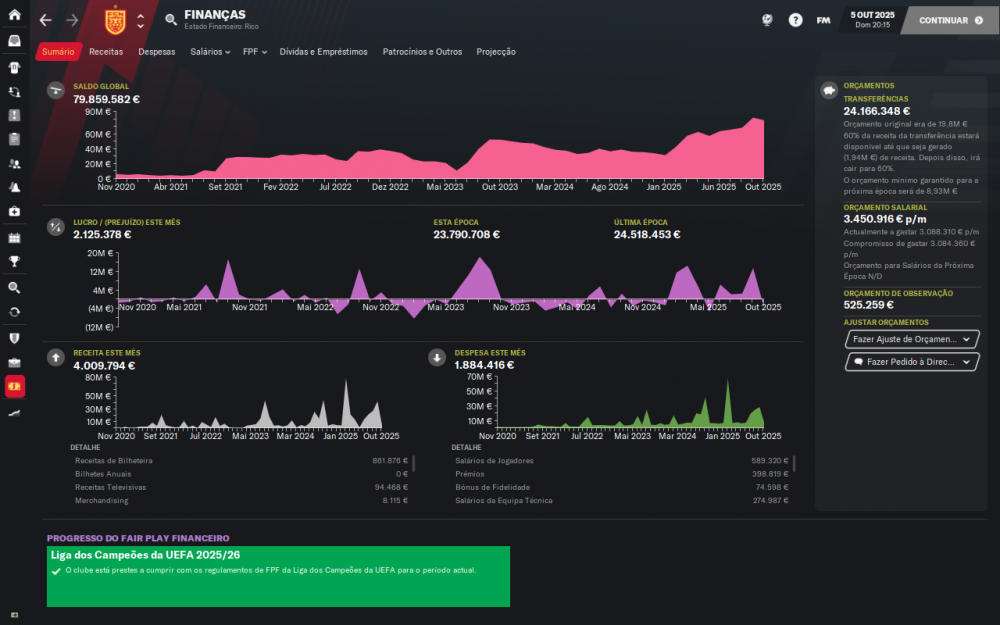1000x625 pixels.
Task: Open the Inbox icon in sidebar
Action: tap(14, 41)
